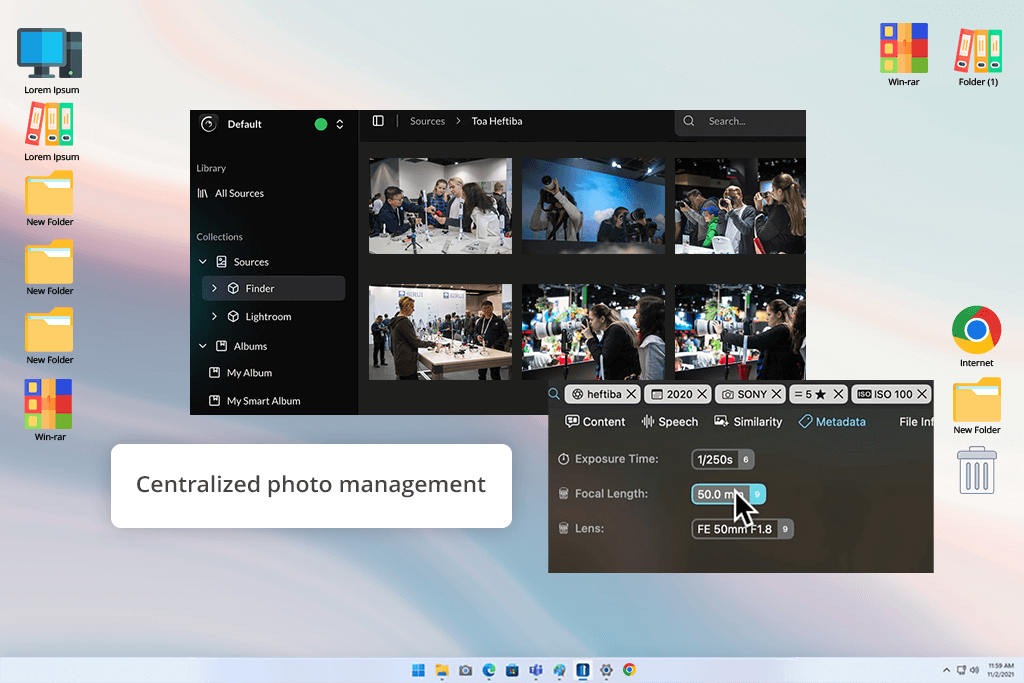1024x683 pixels.
Task: Open the Folder (1) desktop icon
Action: coord(978,57)
